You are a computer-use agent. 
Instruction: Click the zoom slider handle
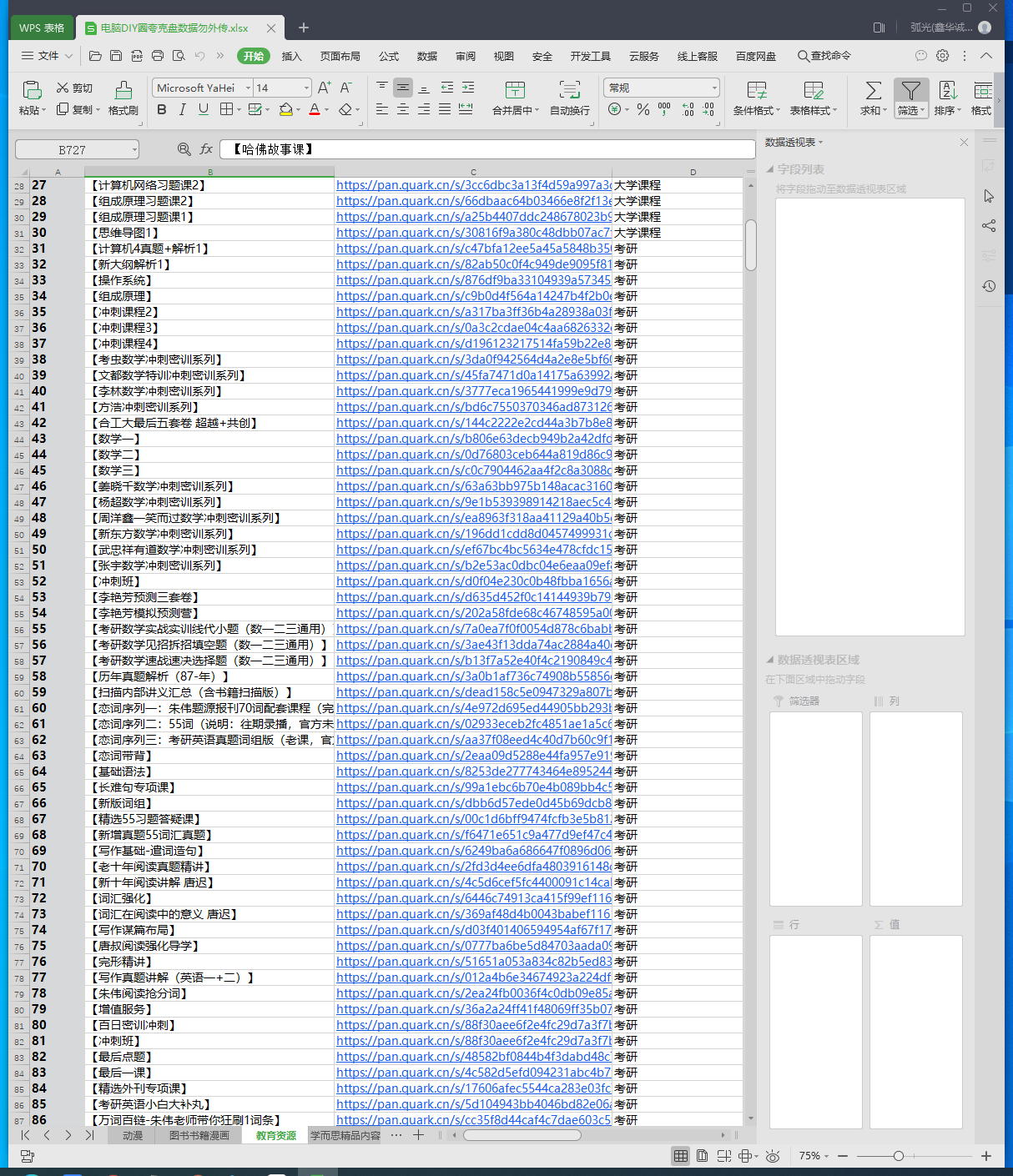coord(898,1156)
